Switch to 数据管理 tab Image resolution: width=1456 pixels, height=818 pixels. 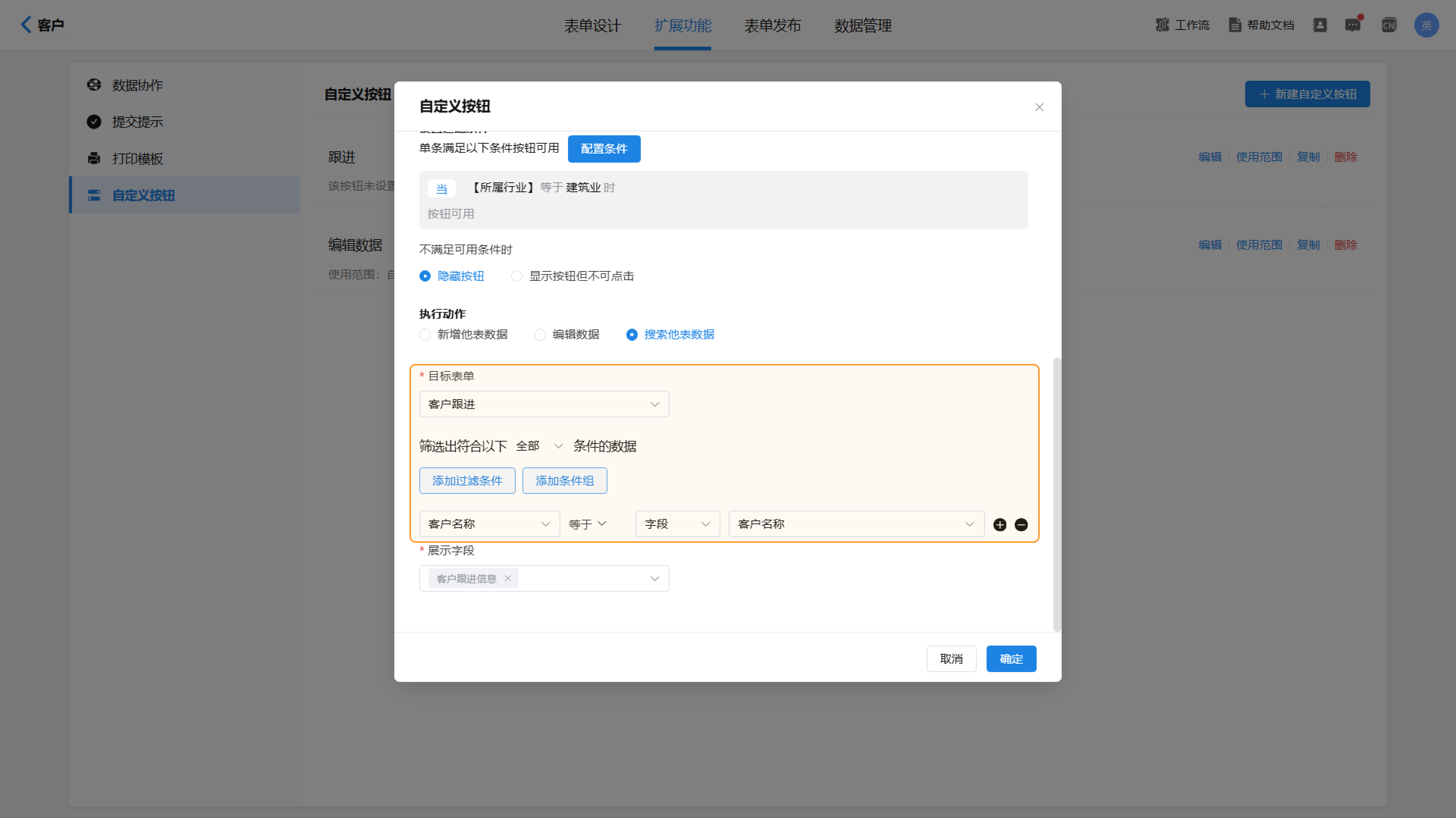863,25
